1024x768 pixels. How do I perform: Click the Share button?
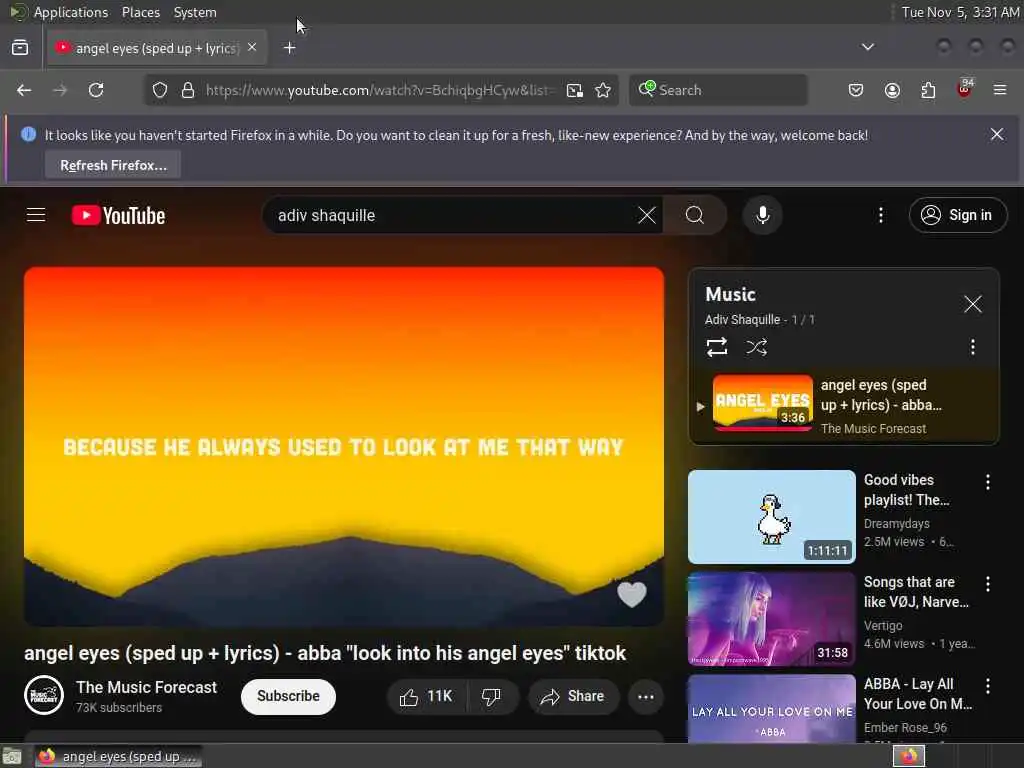point(573,697)
